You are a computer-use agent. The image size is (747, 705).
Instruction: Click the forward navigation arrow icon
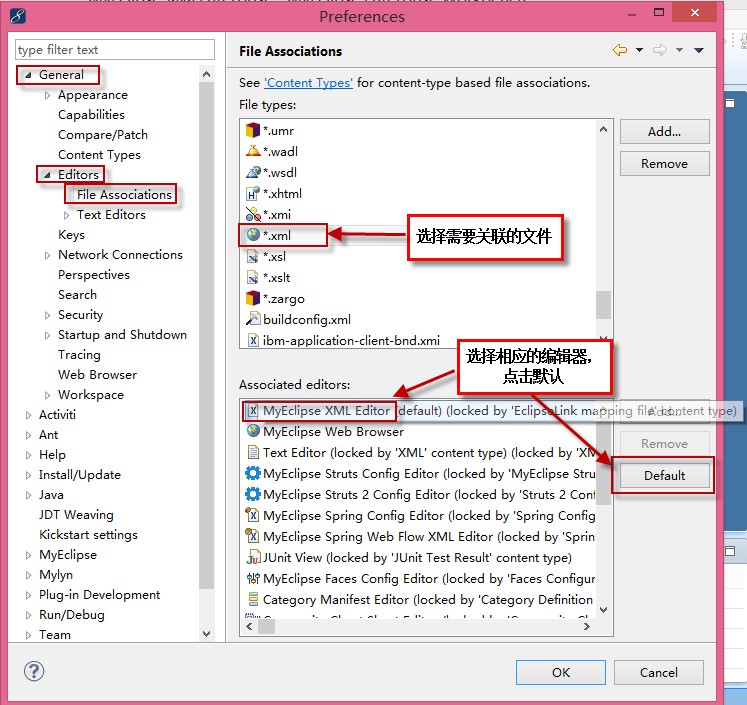point(660,50)
